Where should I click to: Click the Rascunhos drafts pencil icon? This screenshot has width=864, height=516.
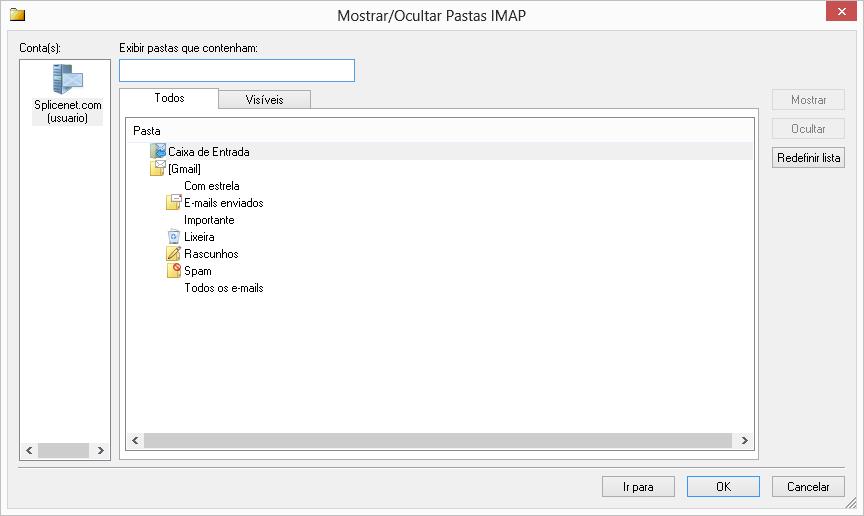pyautogui.click(x=174, y=254)
